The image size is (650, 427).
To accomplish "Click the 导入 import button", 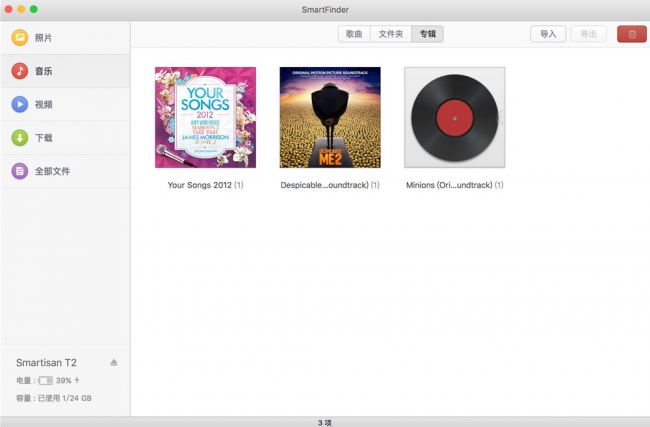I will 548,34.
